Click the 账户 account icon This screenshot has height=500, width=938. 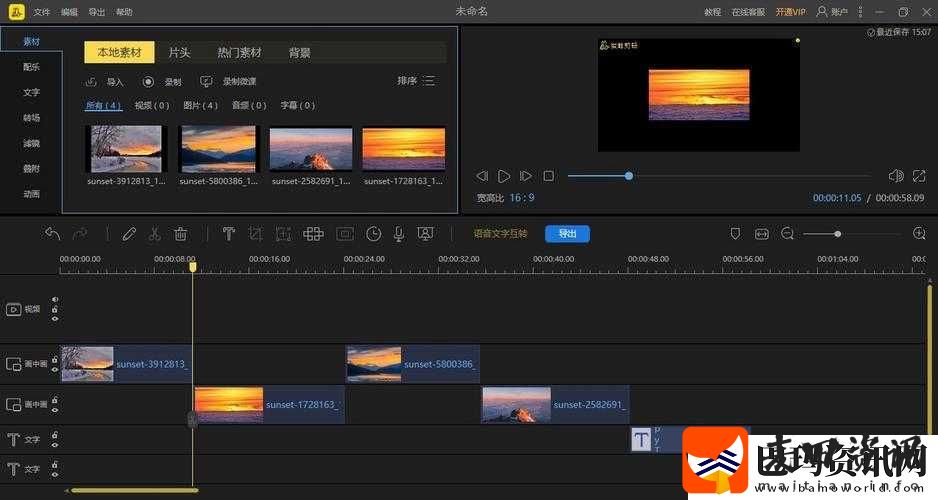(x=822, y=11)
